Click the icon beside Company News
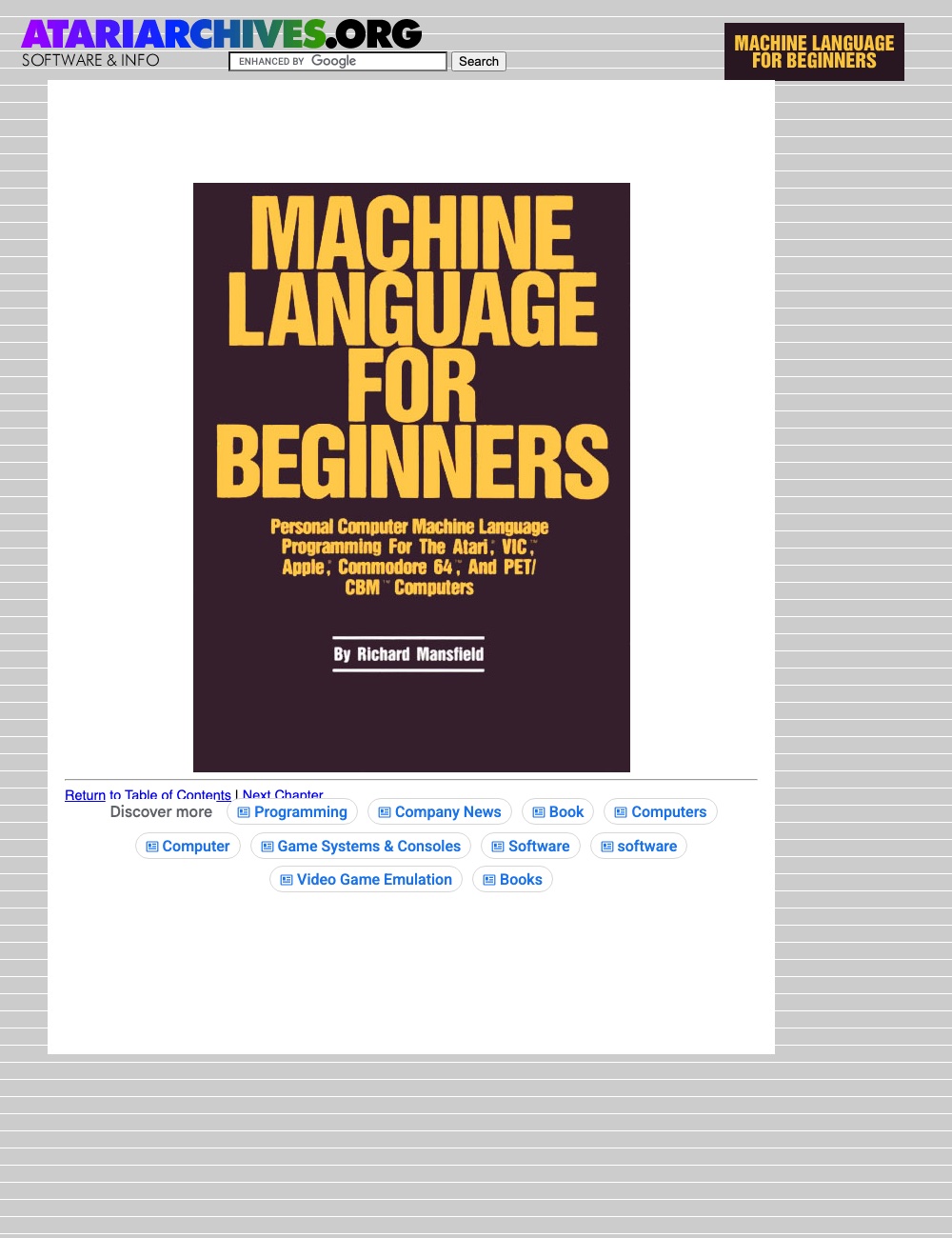952x1238 pixels. (385, 812)
